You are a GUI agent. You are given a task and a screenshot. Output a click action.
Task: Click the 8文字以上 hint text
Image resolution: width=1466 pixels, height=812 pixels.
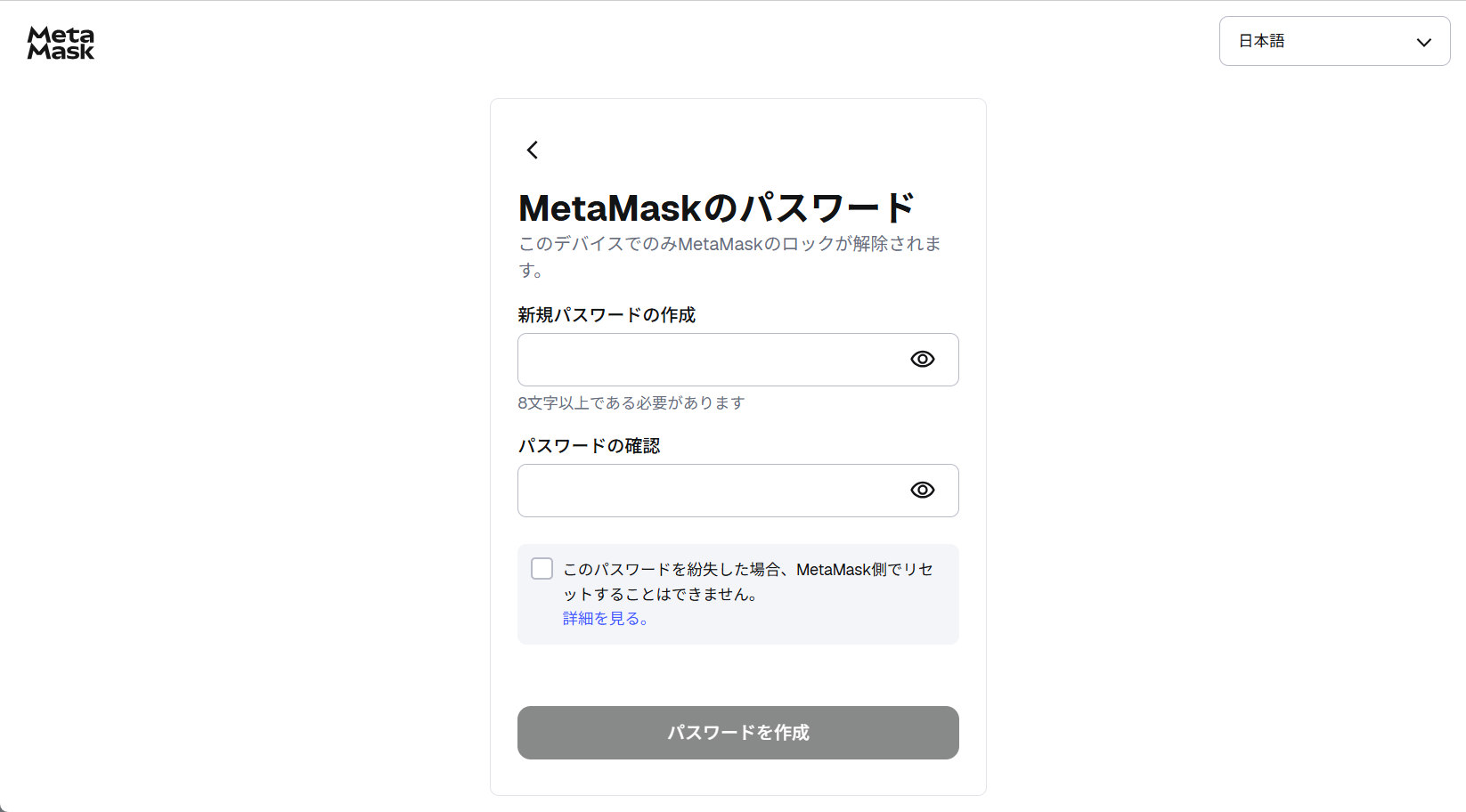pyautogui.click(x=630, y=402)
